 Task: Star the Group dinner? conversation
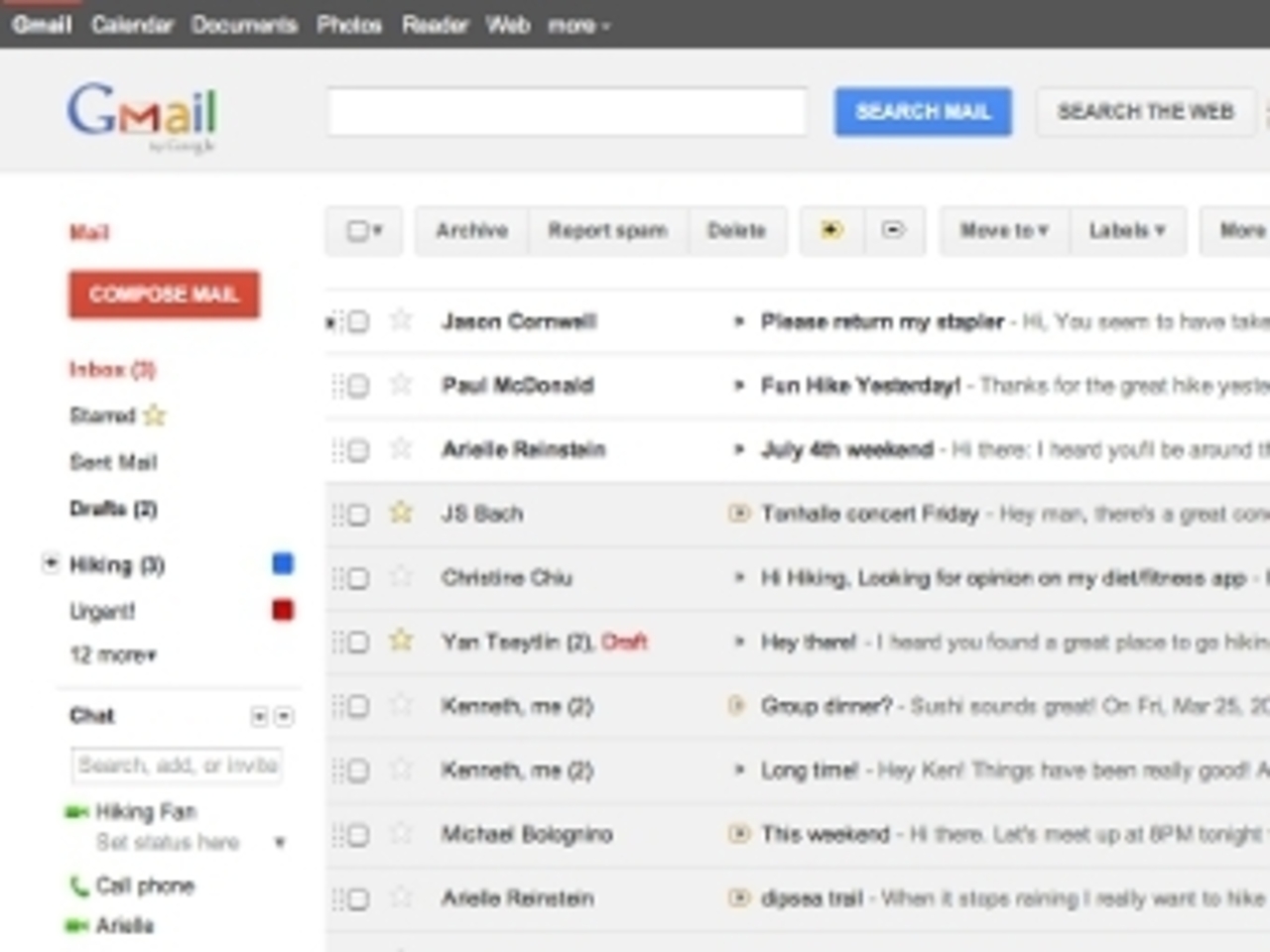point(401,705)
